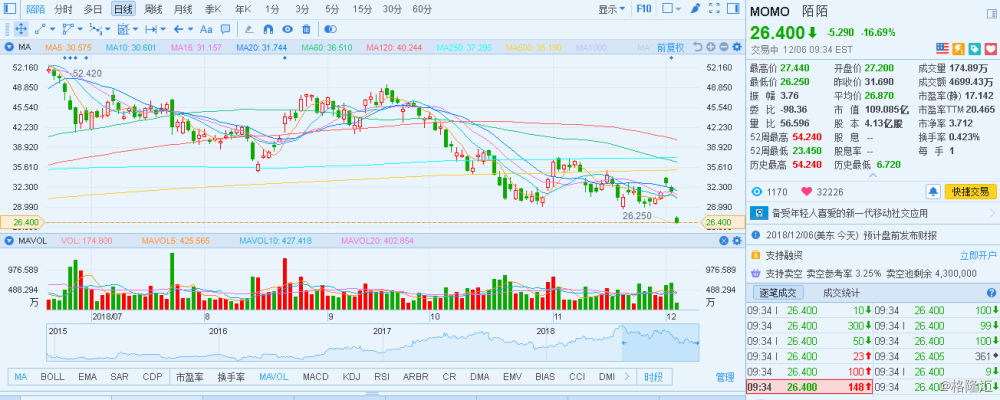
Task: Expand measurement tool dropdown arrow
Action: (x=135, y=29)
